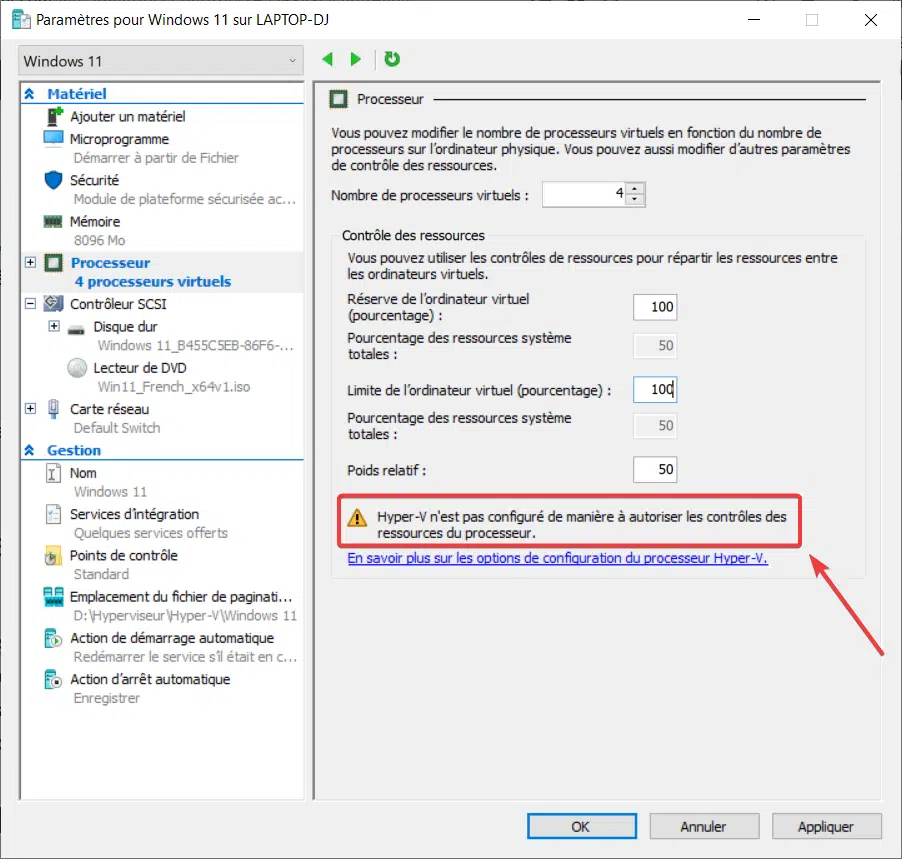902x859 pixels.
Task: Click the Win11_French_x64v1.iso file name
Action: [x=174, y=387]
